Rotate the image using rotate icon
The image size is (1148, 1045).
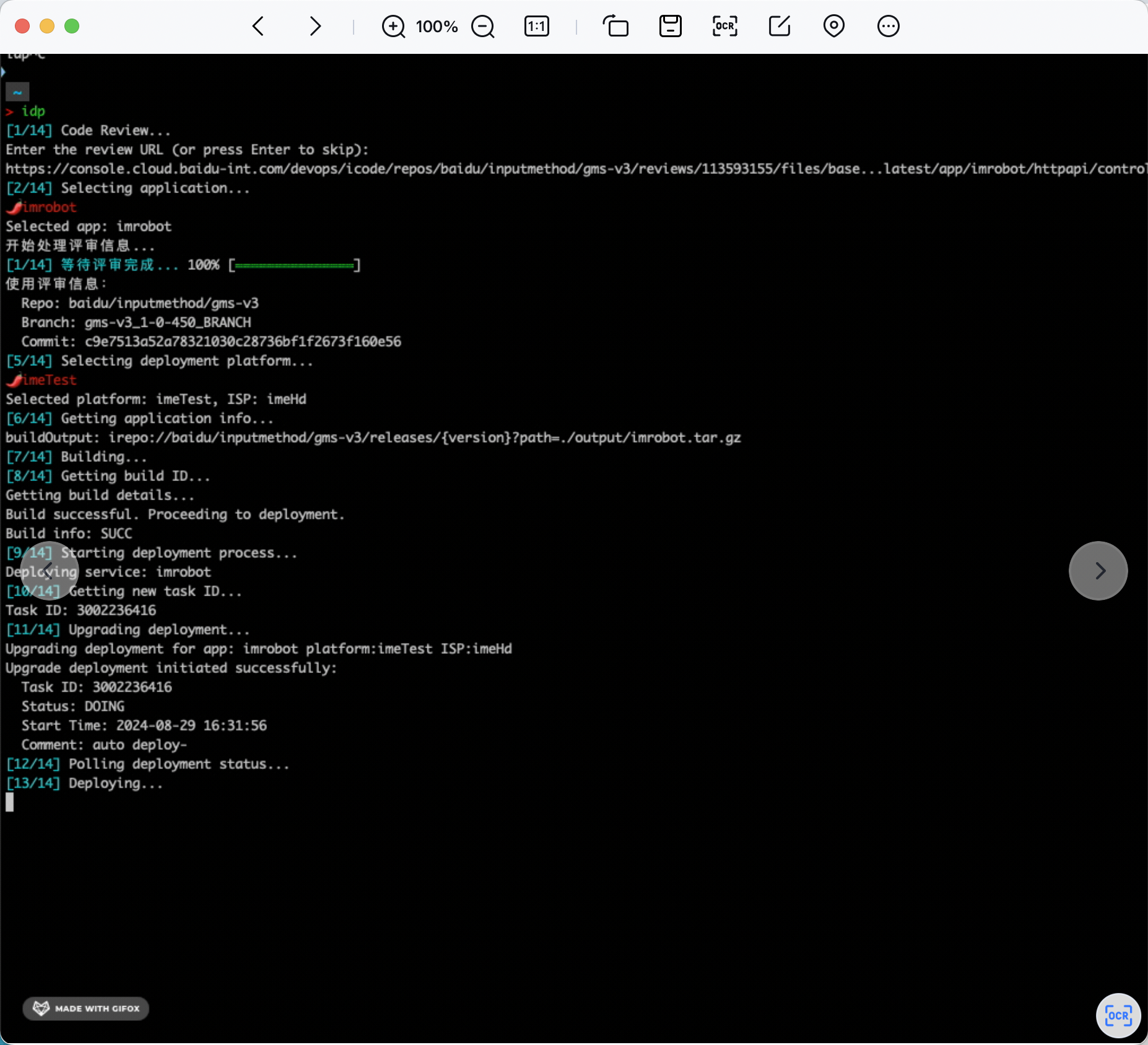[x=615, y=27]
